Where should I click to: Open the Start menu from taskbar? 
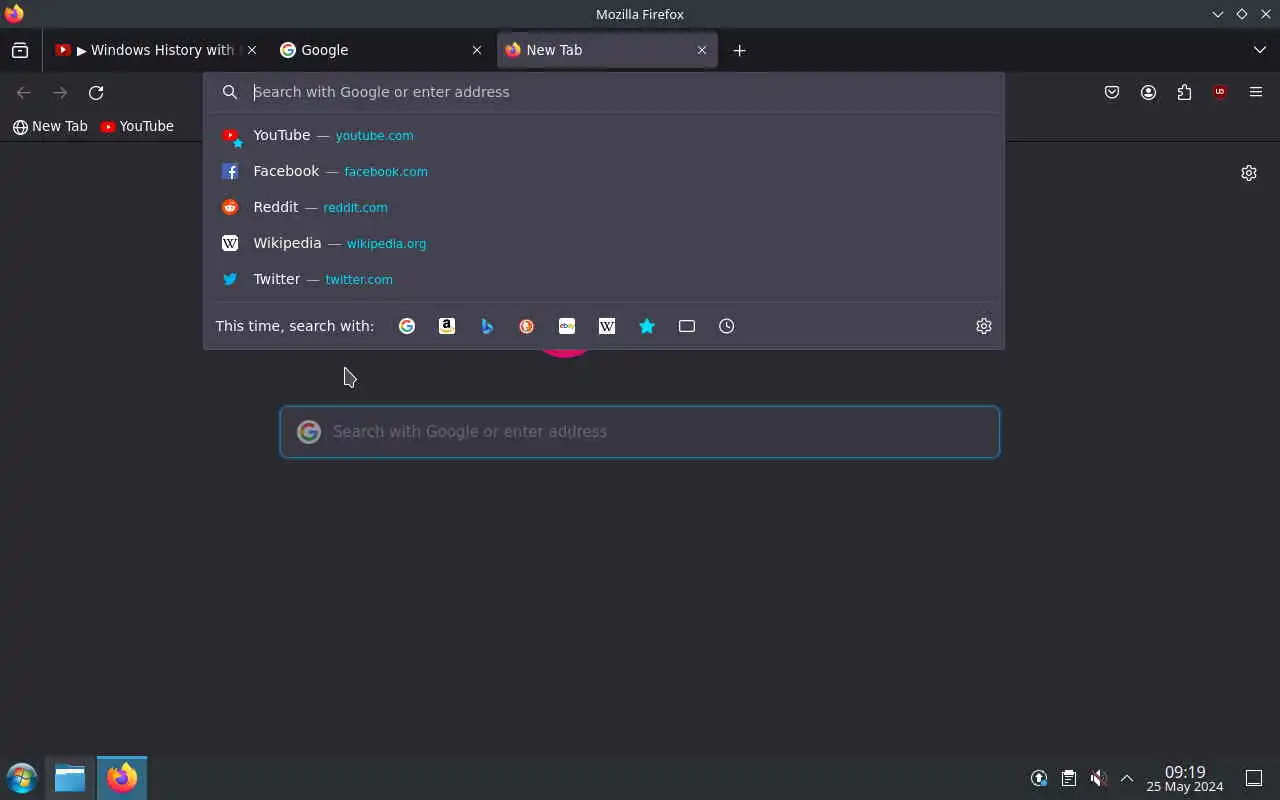[21, 778]
